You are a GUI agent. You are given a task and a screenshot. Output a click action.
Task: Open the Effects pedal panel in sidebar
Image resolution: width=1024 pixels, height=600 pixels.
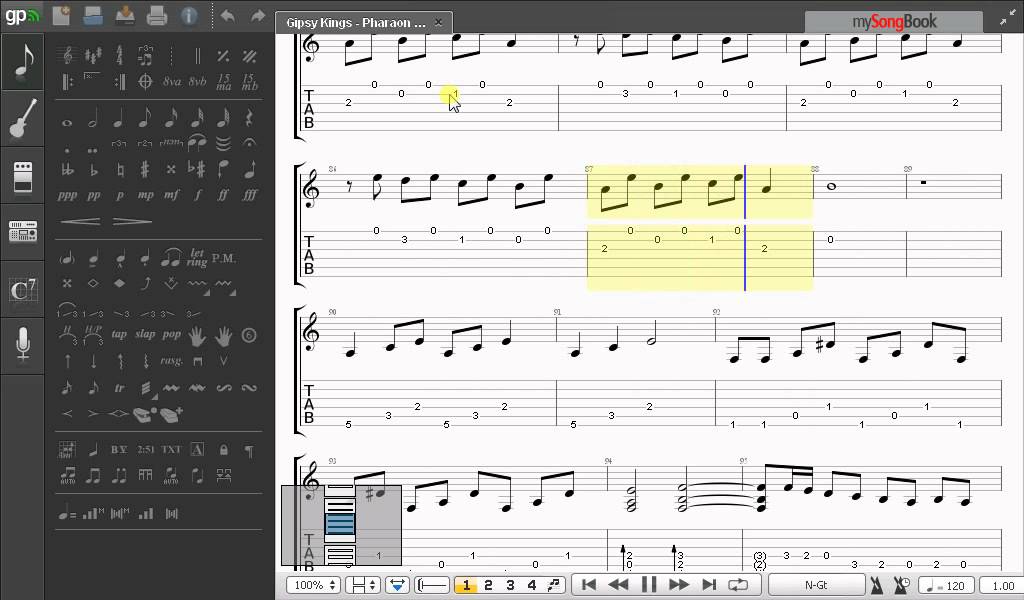pyautogui.click(x=22, y=176)
